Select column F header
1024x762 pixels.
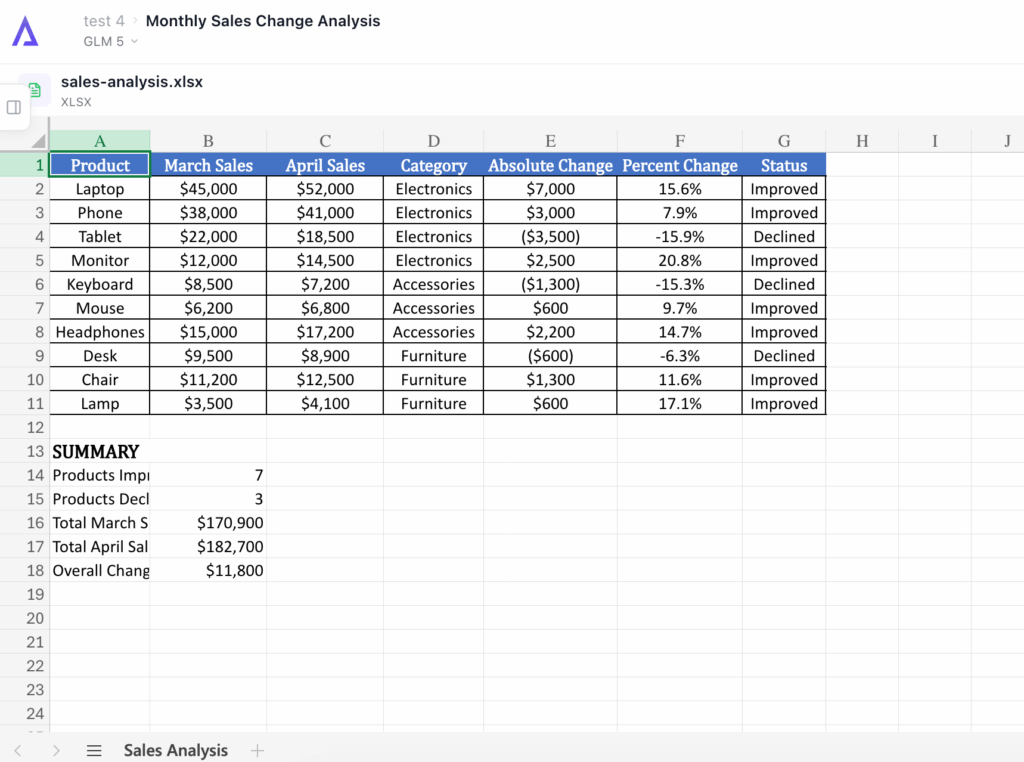click(x=680, y=141)
